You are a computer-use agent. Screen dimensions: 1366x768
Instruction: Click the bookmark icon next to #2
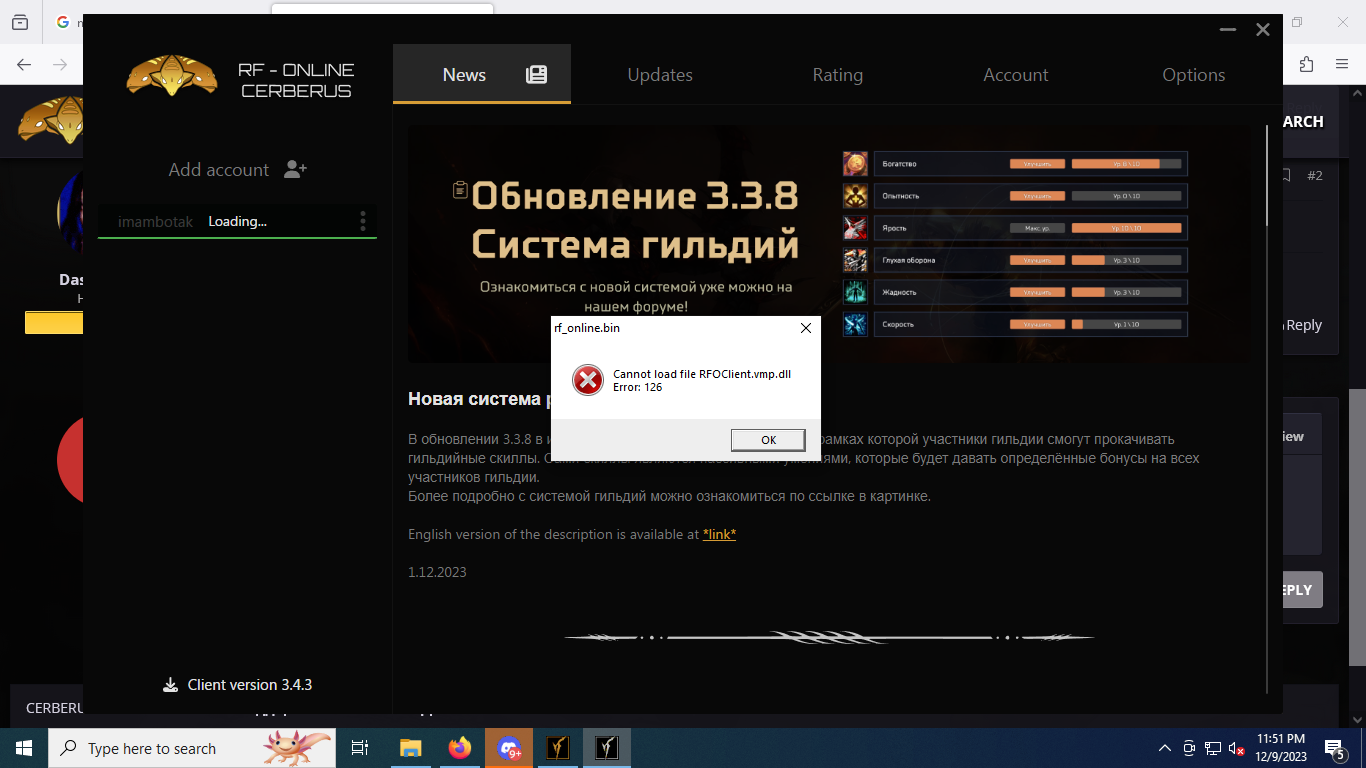[x=1286, y=175]
